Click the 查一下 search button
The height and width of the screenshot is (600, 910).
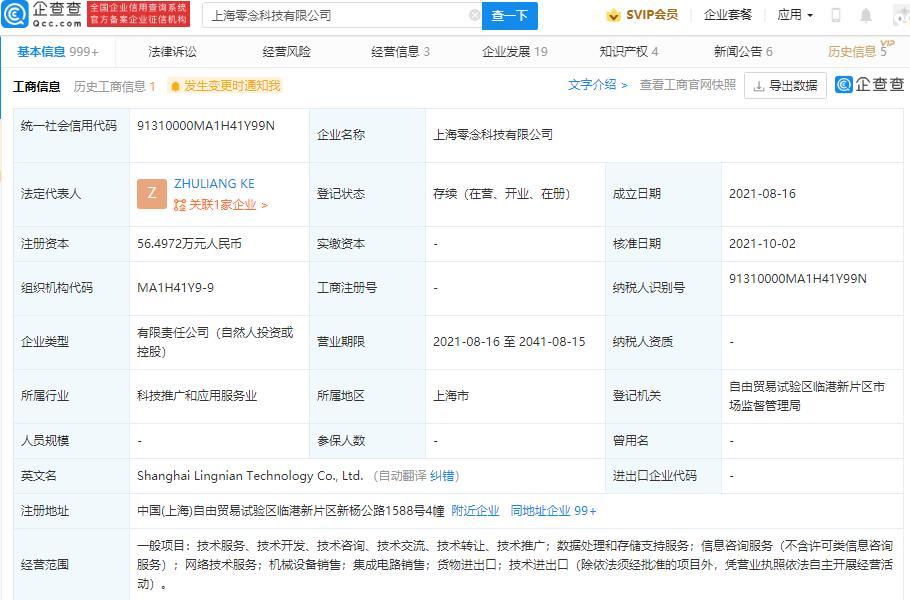click(x=510, y=16)
